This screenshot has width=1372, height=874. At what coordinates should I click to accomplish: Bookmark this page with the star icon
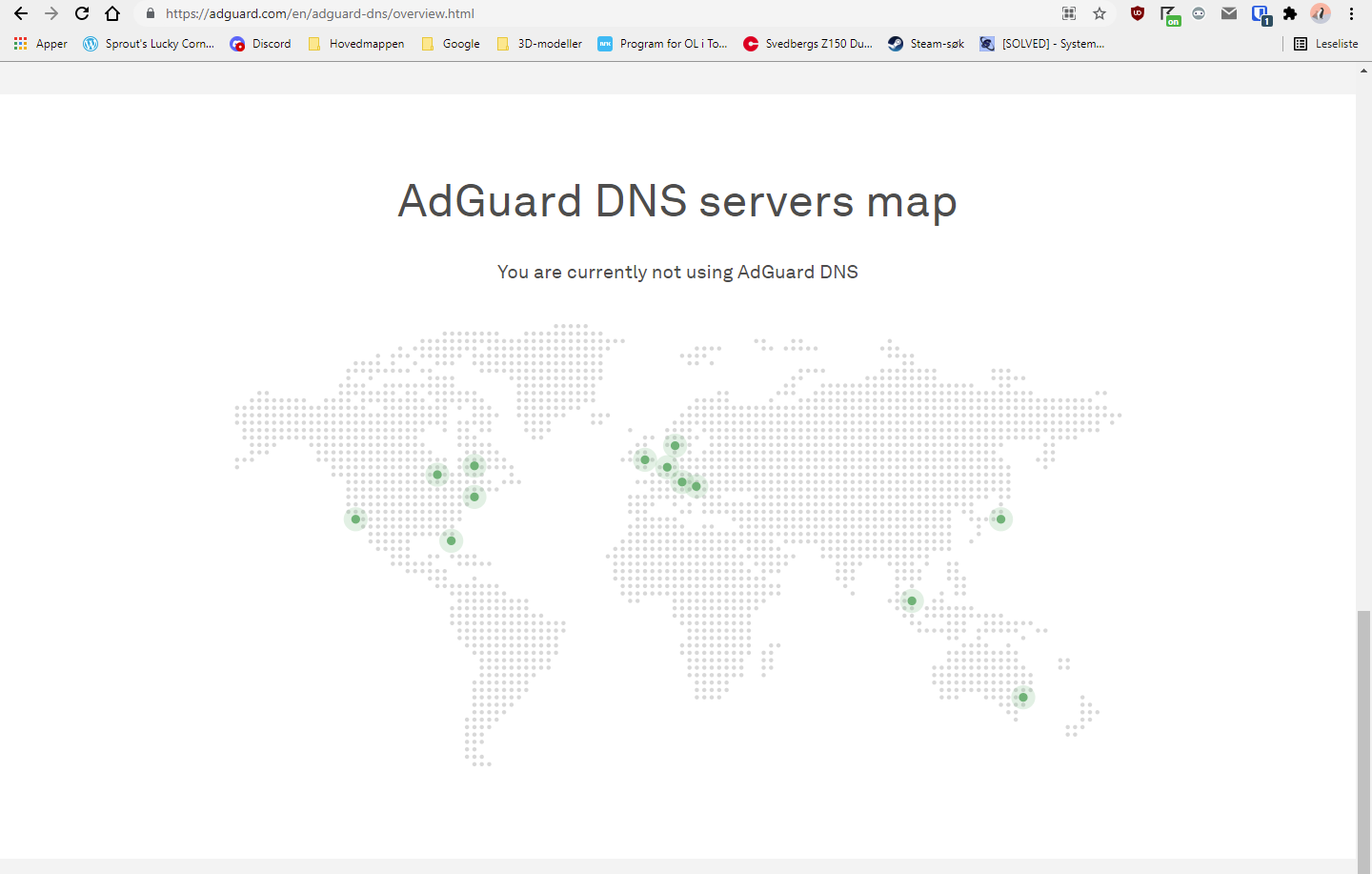[1100, 13]
